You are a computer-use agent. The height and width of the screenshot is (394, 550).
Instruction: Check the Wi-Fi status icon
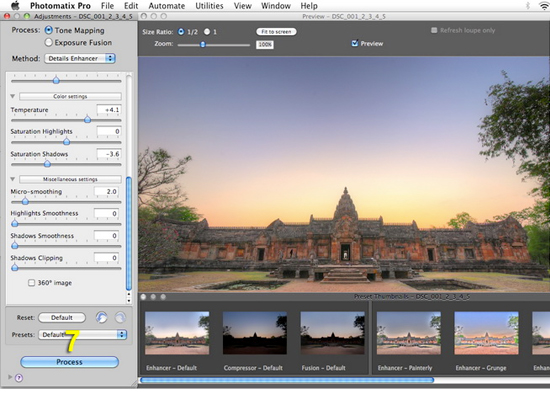click(x=544, y=5)
